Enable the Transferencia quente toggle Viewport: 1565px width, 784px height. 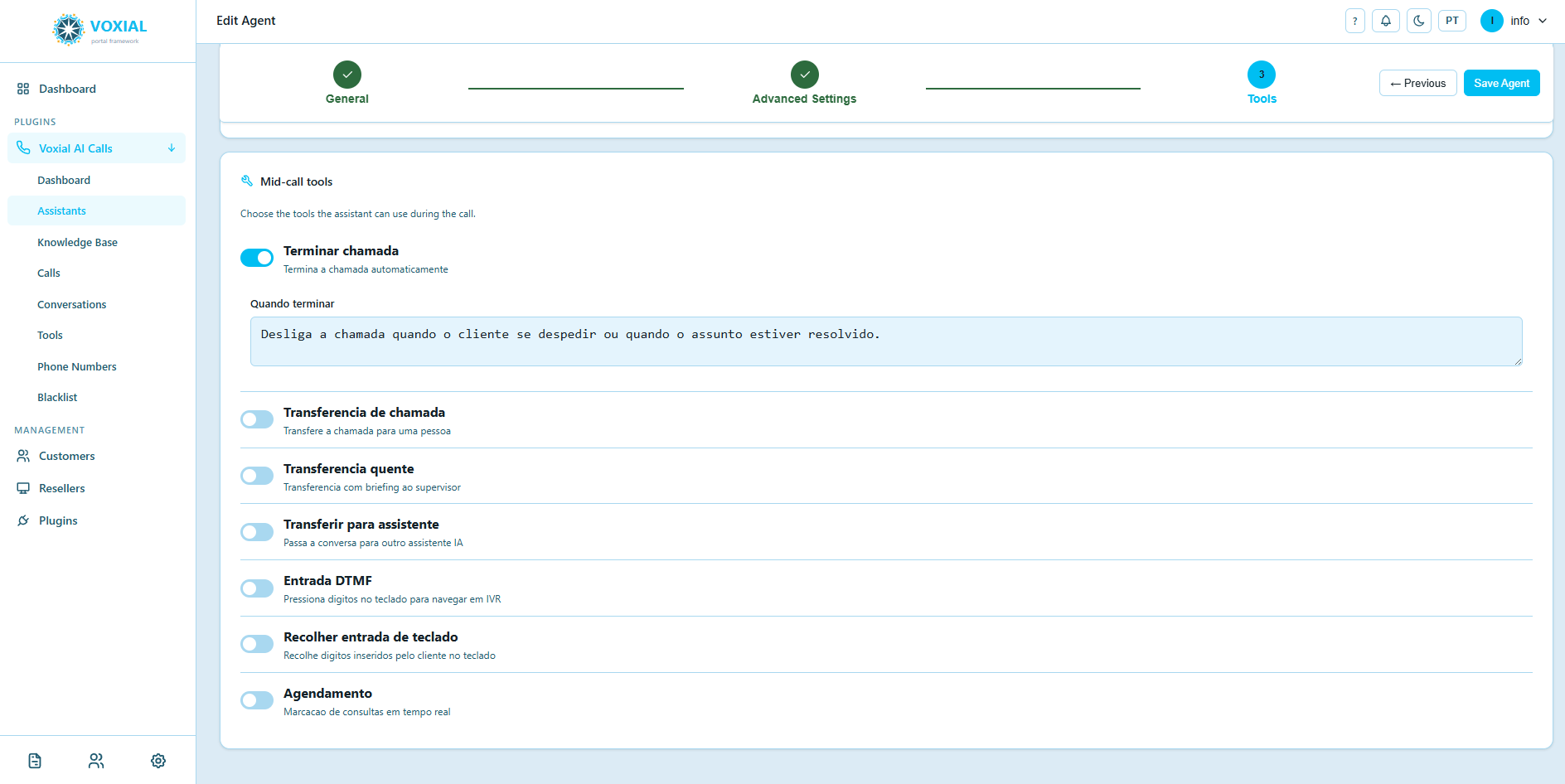click(257, 476)
